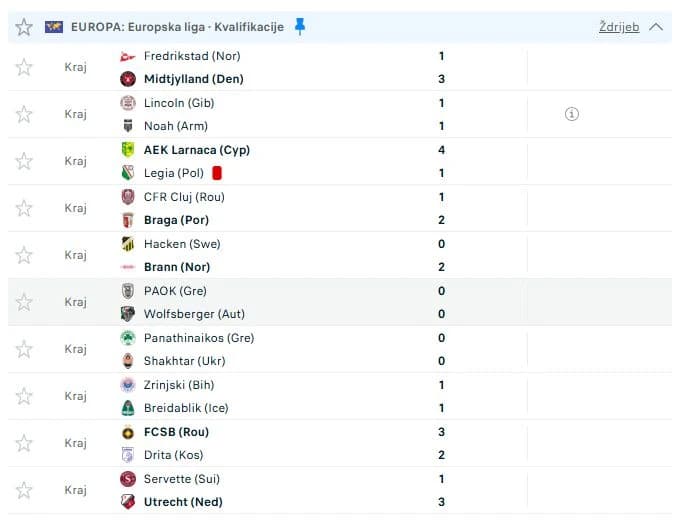The image size is (680, 523).
Task: Click the Zrinjski (Bih) team name
Action: 179,385
